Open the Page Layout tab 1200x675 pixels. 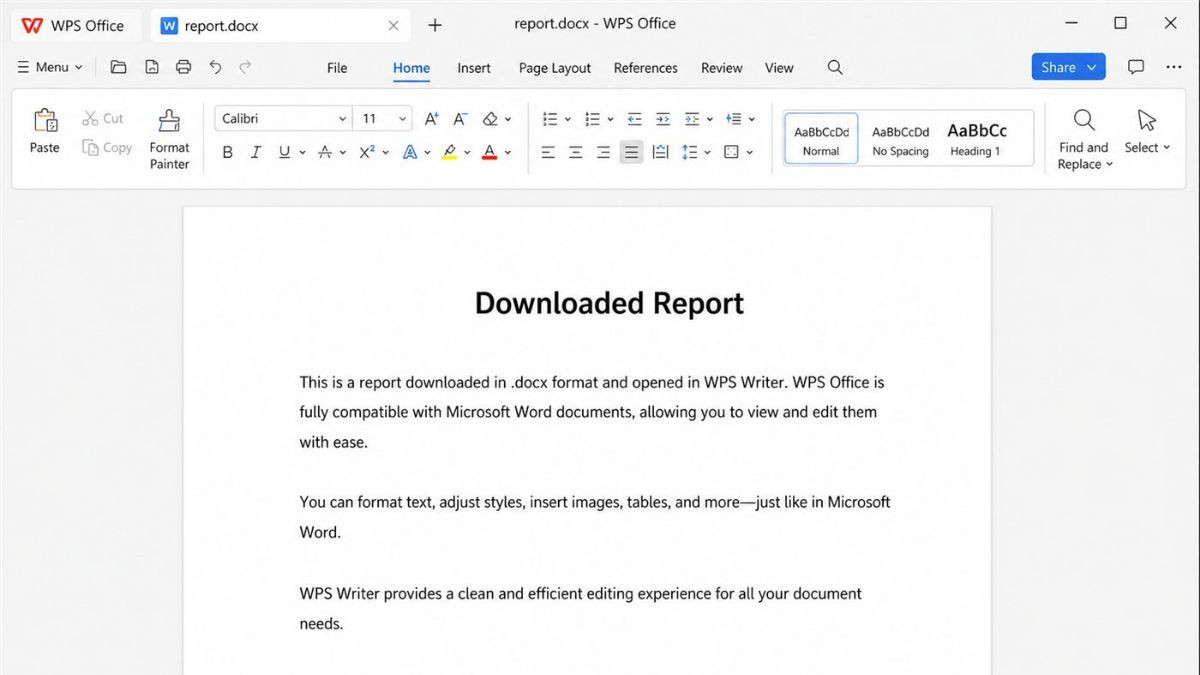click(x=555, y=68)
